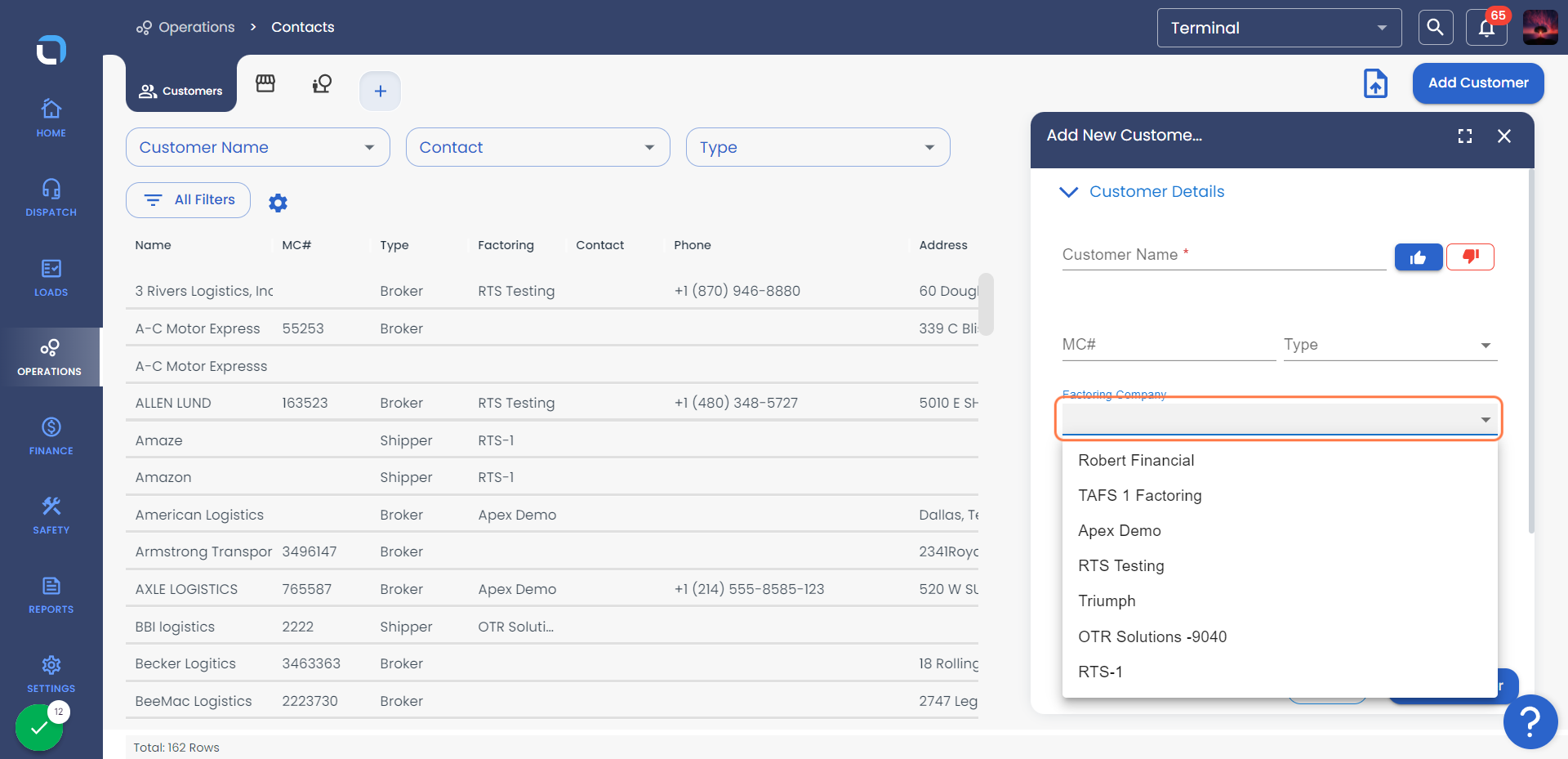Choose TAFS 1 Factoring option
Viewport: 1568px width, 759px height.
point(1280,495)
